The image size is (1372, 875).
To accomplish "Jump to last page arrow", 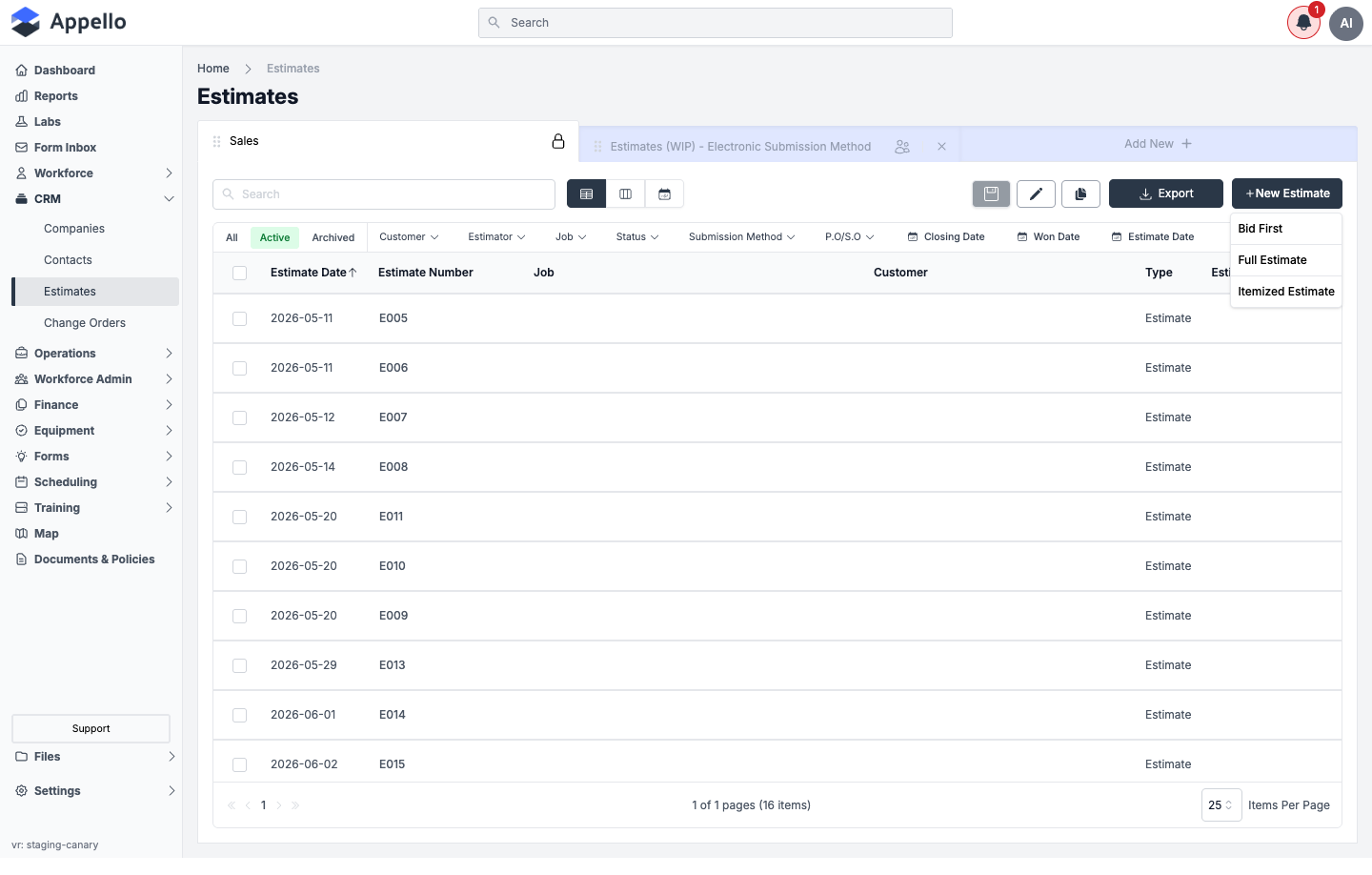I will tap(295, 805).
